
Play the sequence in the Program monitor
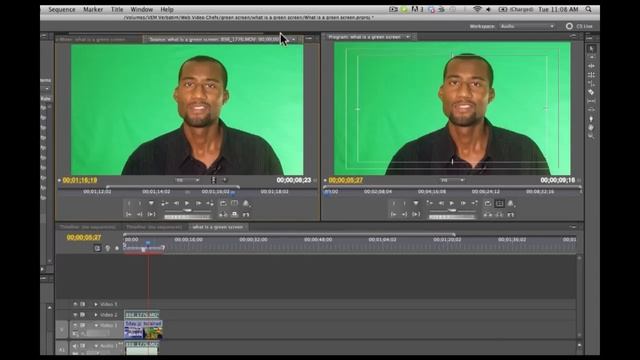[452, 203]
